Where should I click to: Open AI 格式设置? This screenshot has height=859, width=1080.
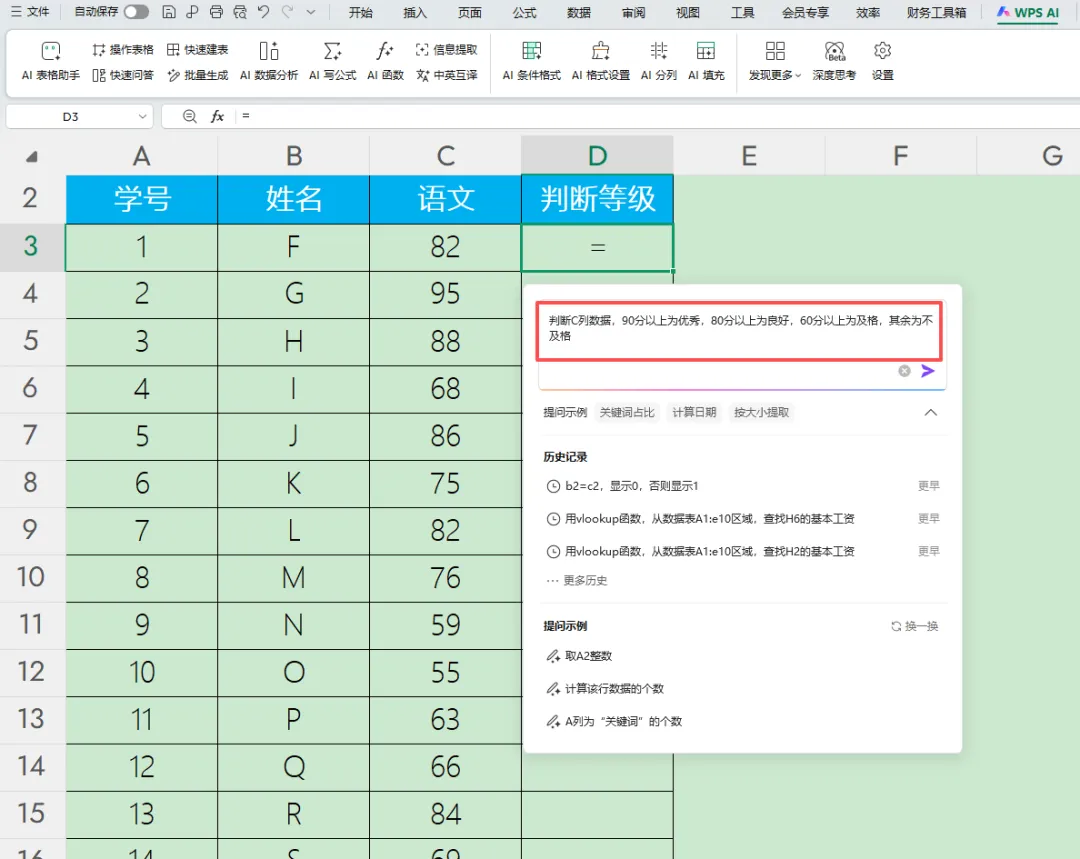601,61
